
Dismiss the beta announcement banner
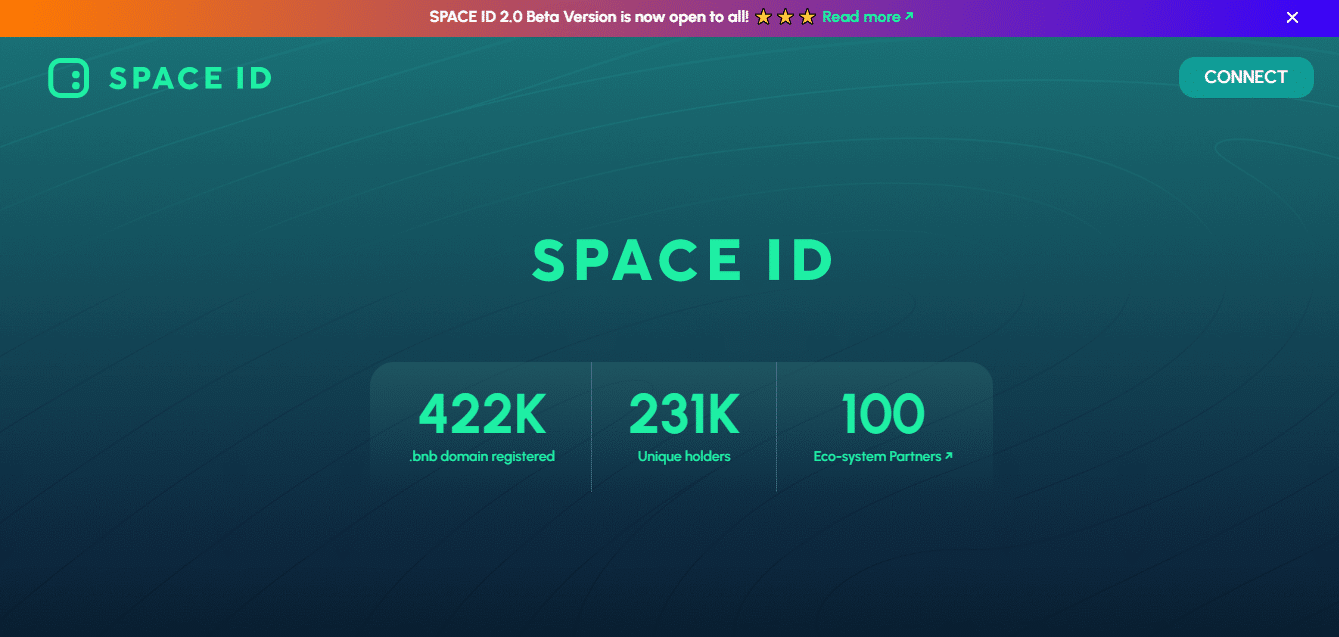point(1292,17)
